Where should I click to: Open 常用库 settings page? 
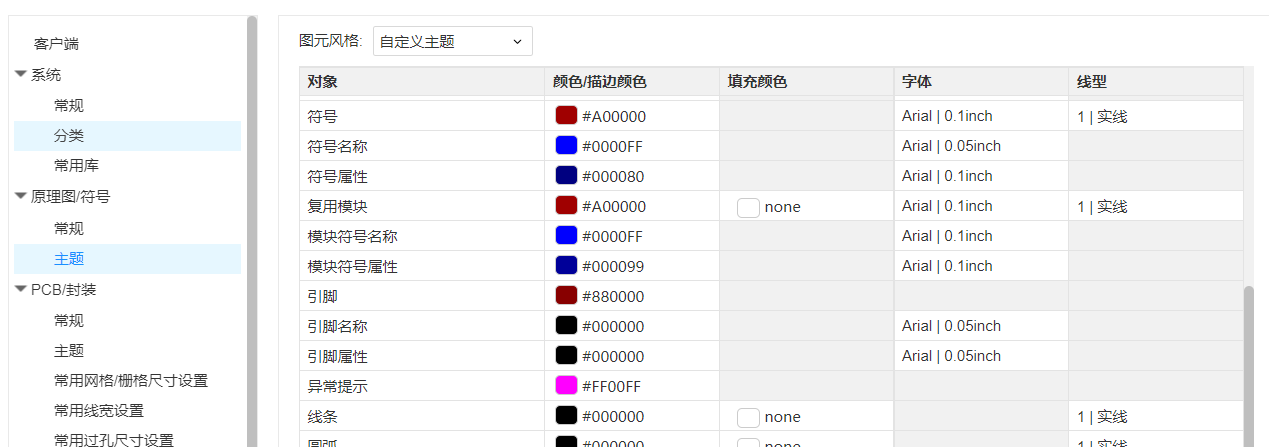coord(76,165)
